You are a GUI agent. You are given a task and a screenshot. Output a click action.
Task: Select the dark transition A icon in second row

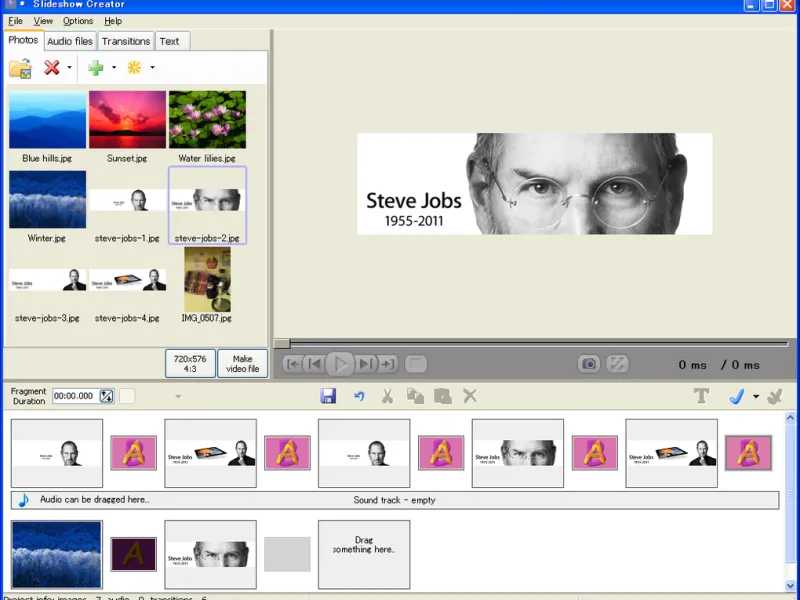point(134,554)
